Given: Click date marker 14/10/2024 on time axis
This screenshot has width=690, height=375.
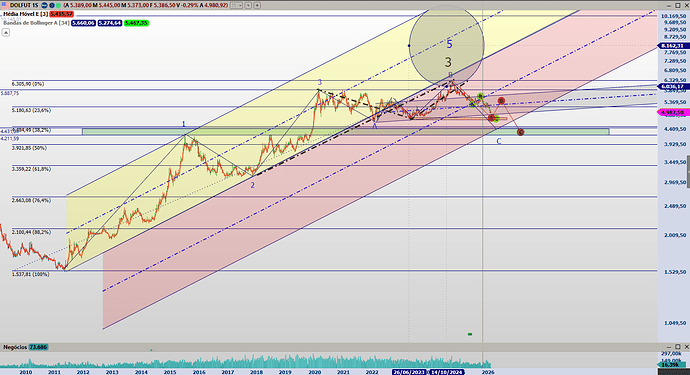Looking at the screenshot, I should pyautogui.click(x=447, y=372).
